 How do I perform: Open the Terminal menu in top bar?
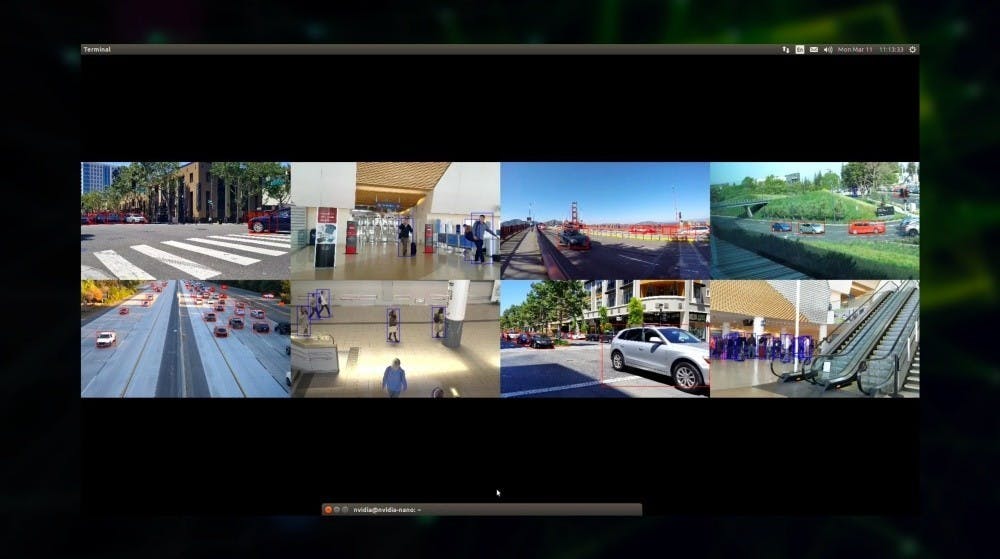click(97, 49)
